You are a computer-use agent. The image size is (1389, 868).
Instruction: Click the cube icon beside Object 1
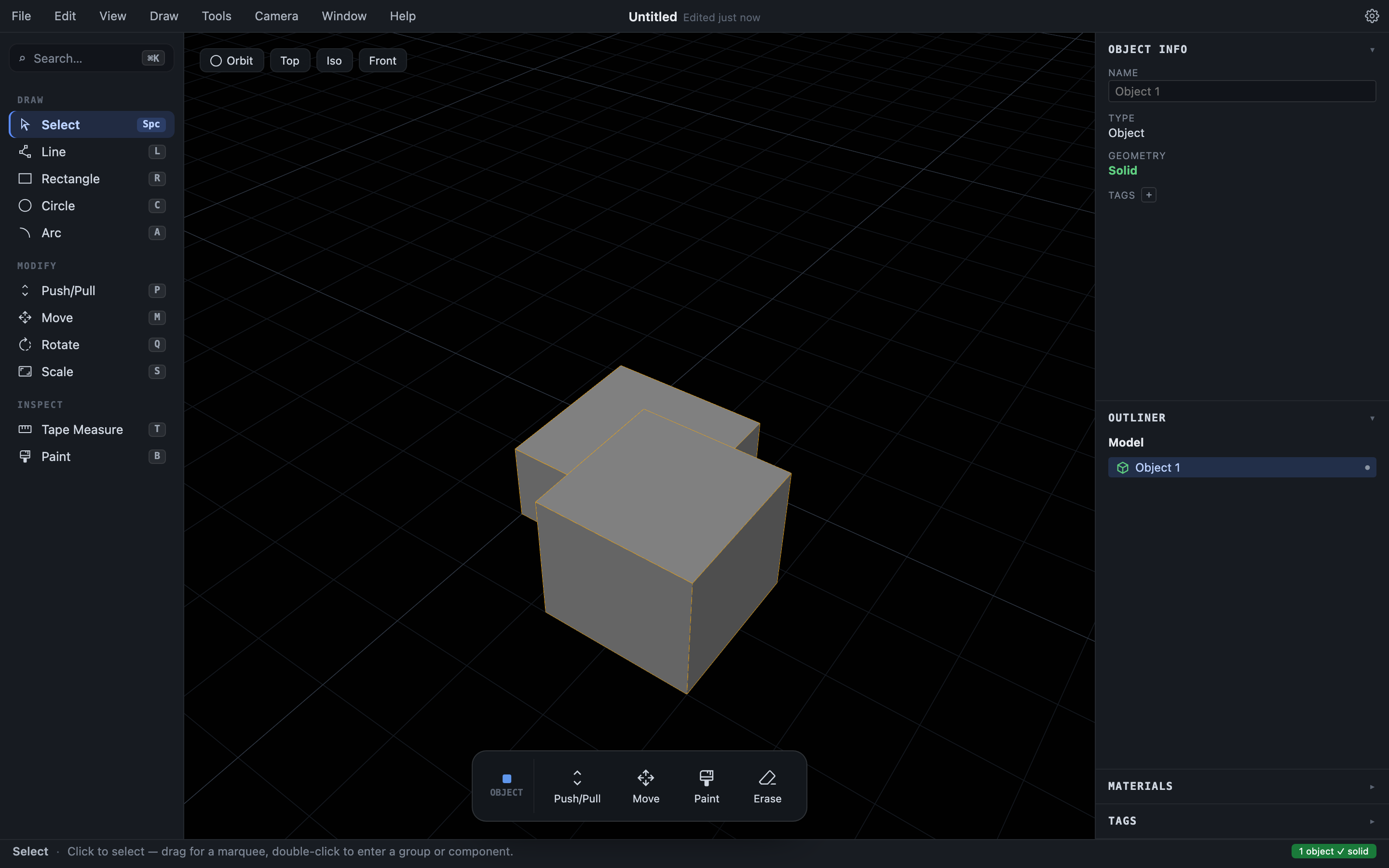pyautogui.click(x=1122, y=468)
